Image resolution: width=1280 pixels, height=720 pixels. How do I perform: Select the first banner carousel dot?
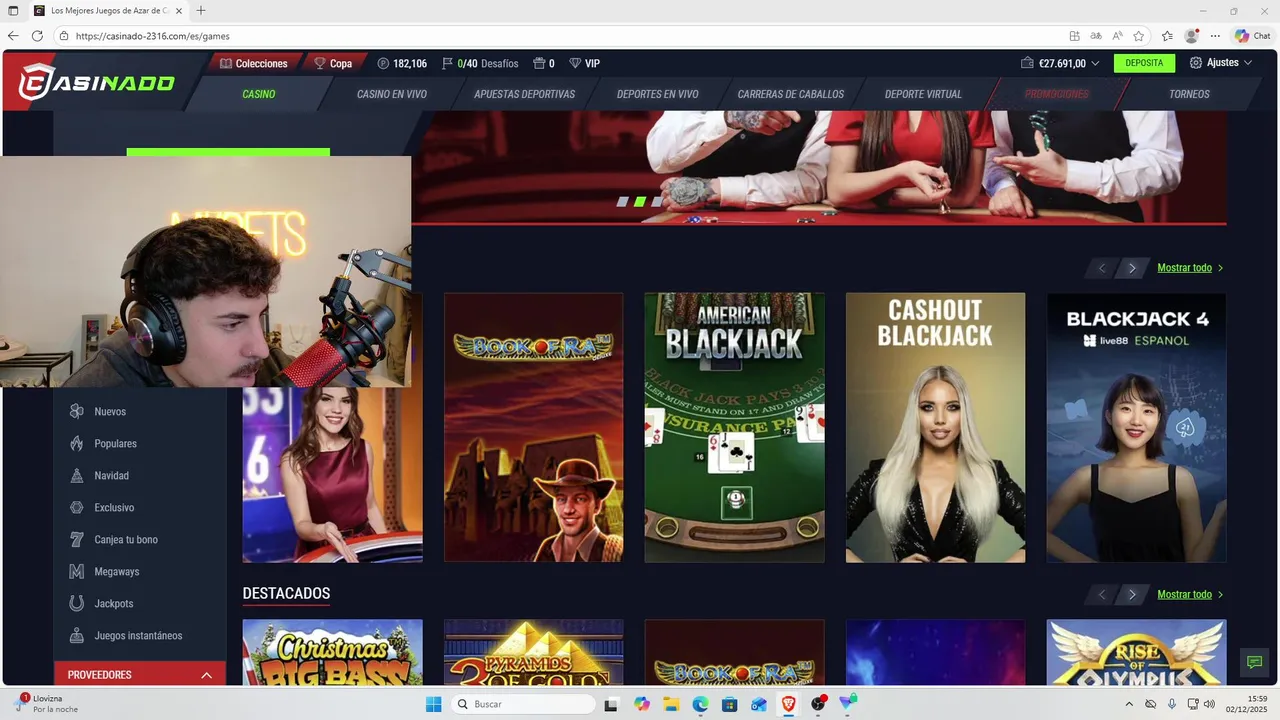click(x=623, y=201)
